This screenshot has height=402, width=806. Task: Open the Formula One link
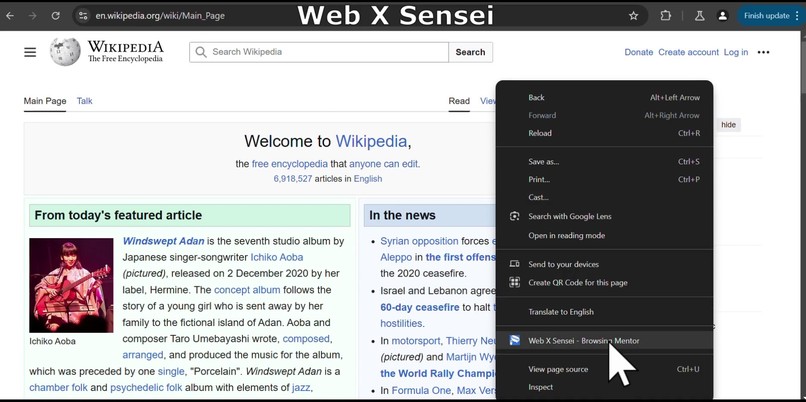[x=422, y=391]
